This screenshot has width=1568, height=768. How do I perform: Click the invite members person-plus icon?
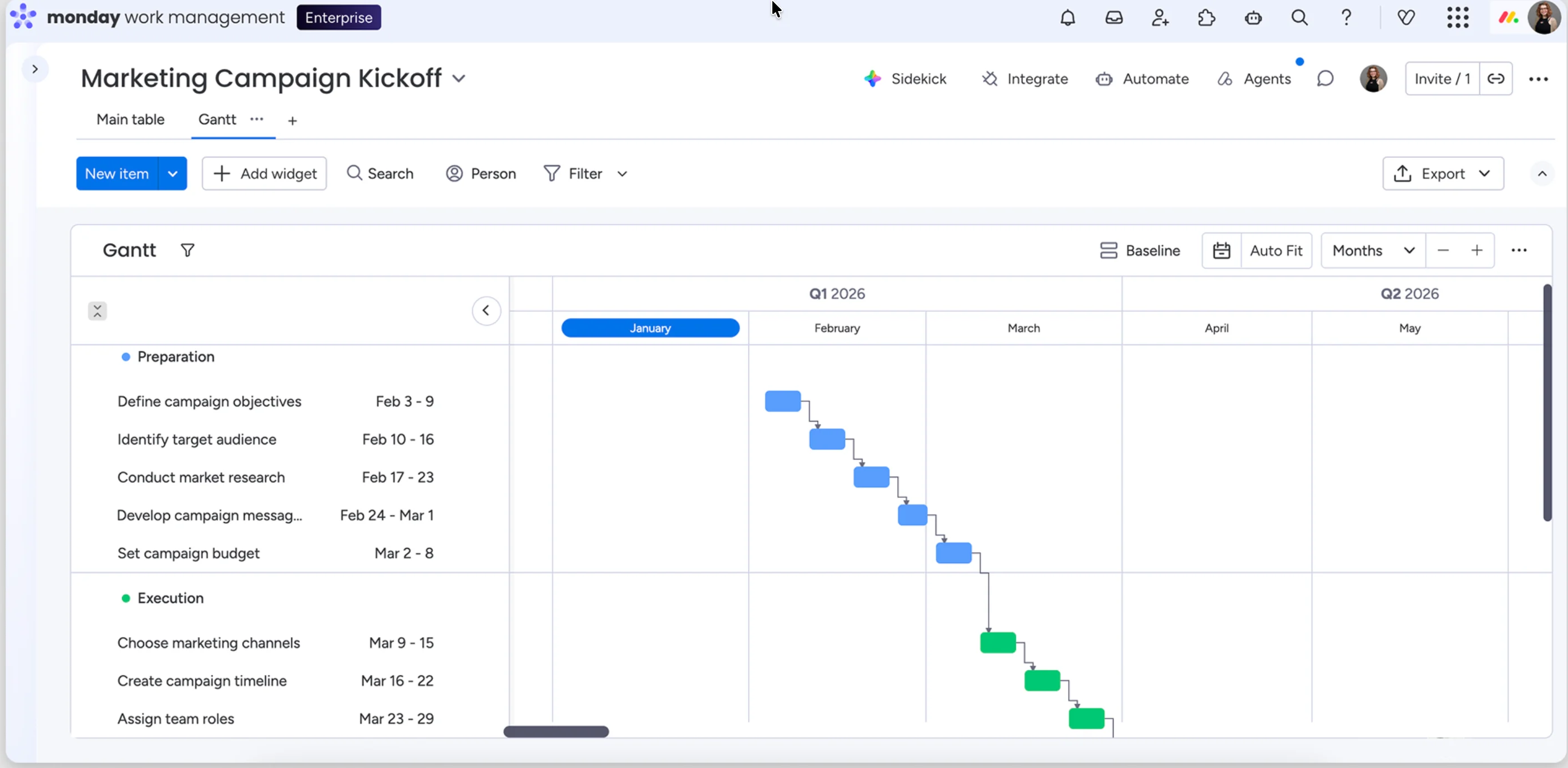[1160, 18]
